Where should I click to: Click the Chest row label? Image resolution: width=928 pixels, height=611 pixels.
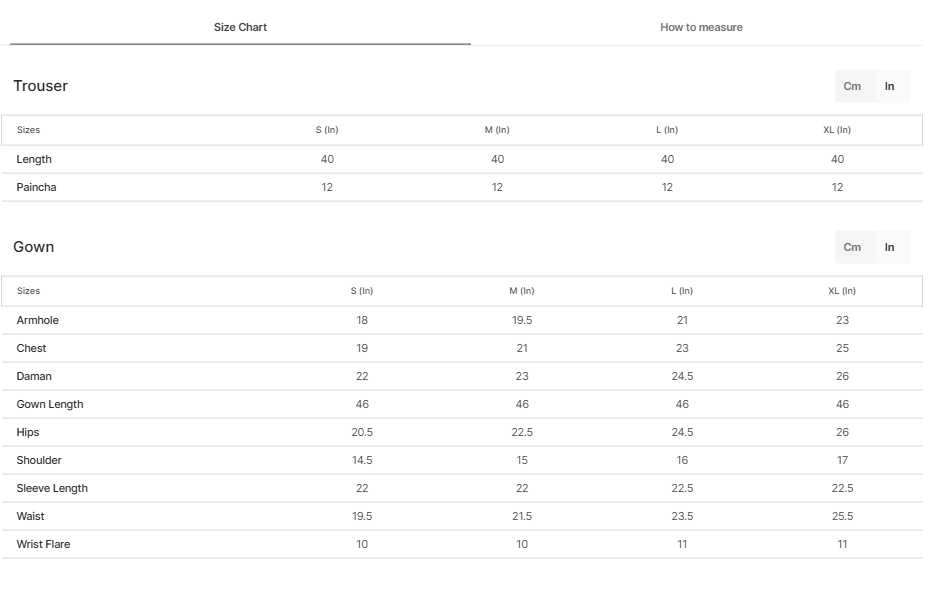(32, 348)
